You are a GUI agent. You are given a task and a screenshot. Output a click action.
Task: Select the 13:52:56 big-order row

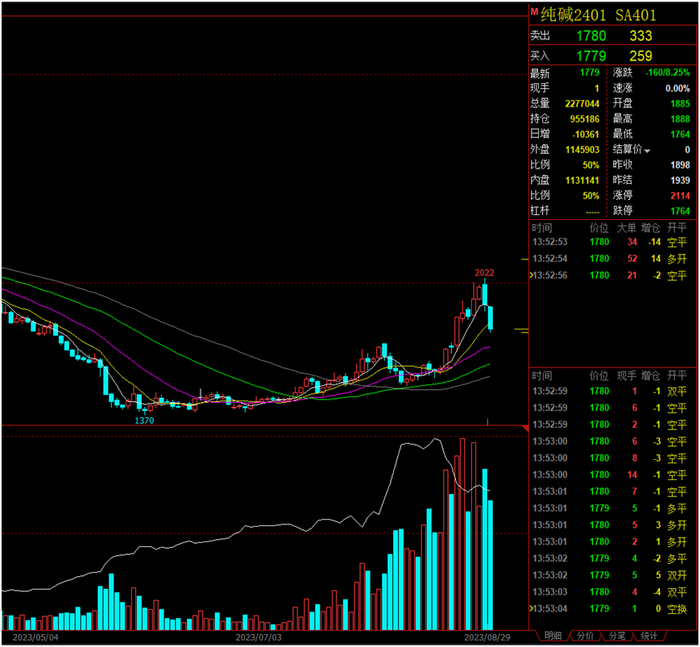point(609,275)
